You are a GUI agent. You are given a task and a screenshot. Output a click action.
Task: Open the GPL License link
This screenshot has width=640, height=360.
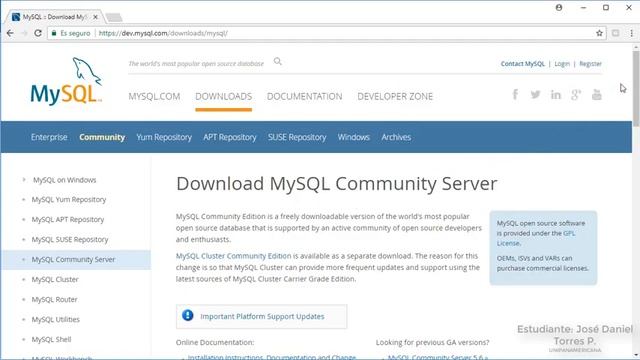click(x=536, y=238)
